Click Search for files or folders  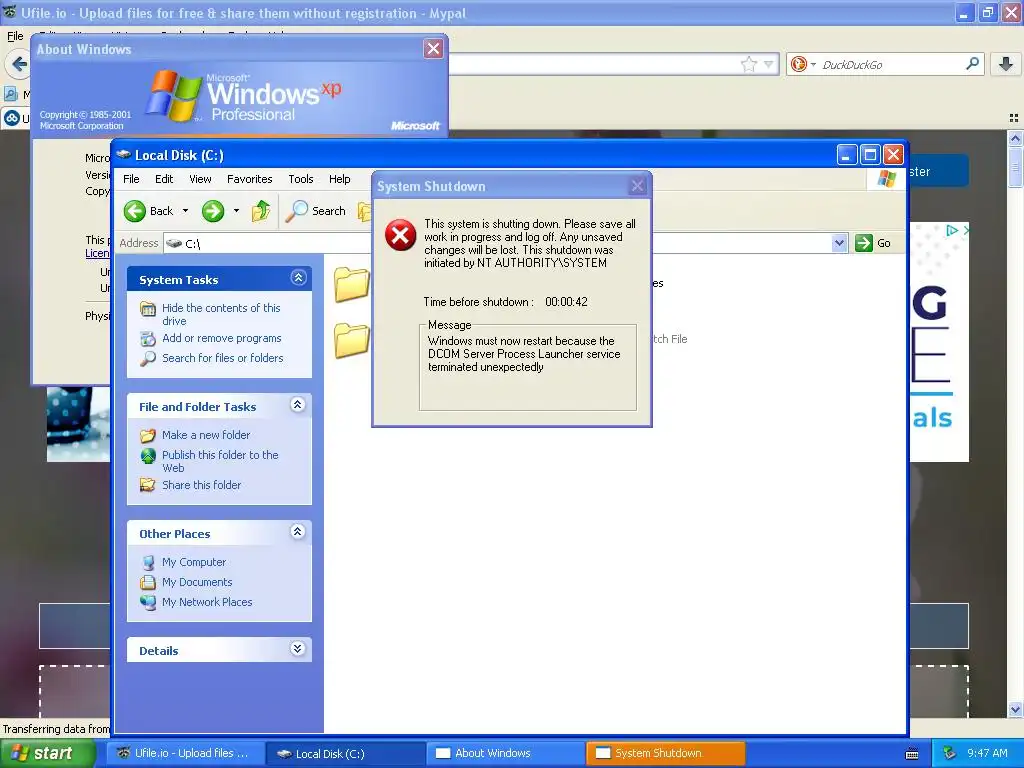coord(223,358)
